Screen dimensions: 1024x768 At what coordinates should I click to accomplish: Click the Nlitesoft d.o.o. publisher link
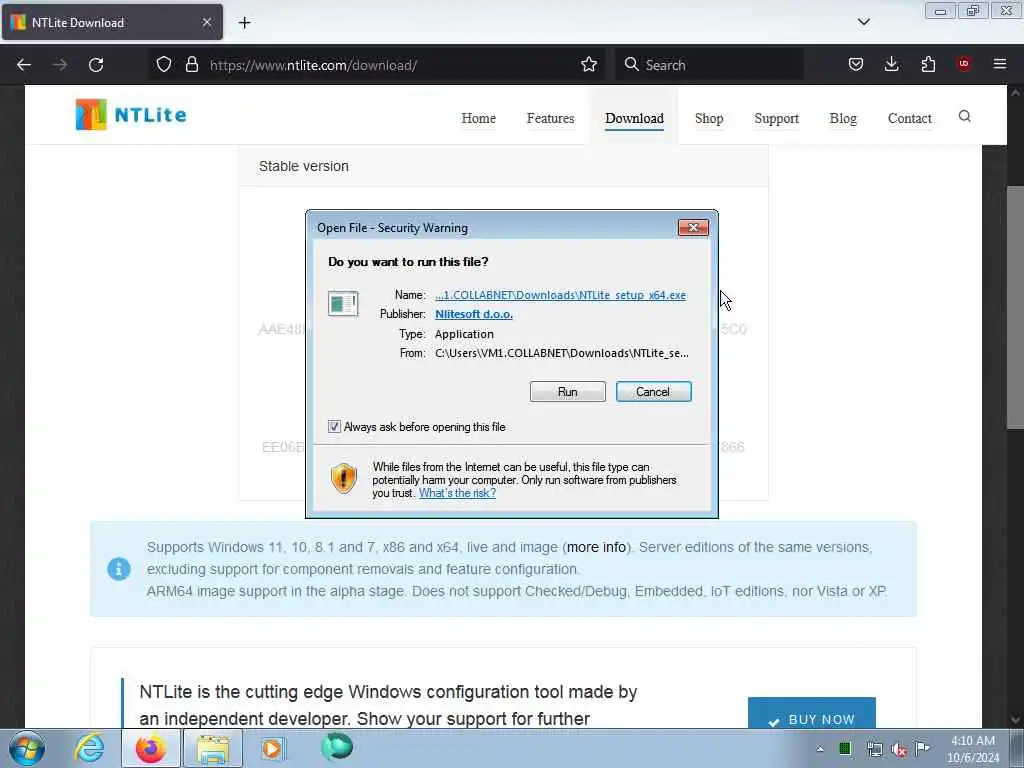tap(473, 314)
